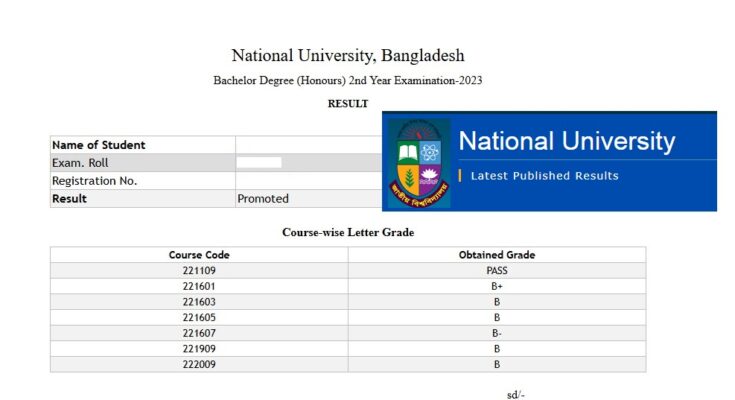
Task: Click the grade B for course 221605
Action: (497, 317)
